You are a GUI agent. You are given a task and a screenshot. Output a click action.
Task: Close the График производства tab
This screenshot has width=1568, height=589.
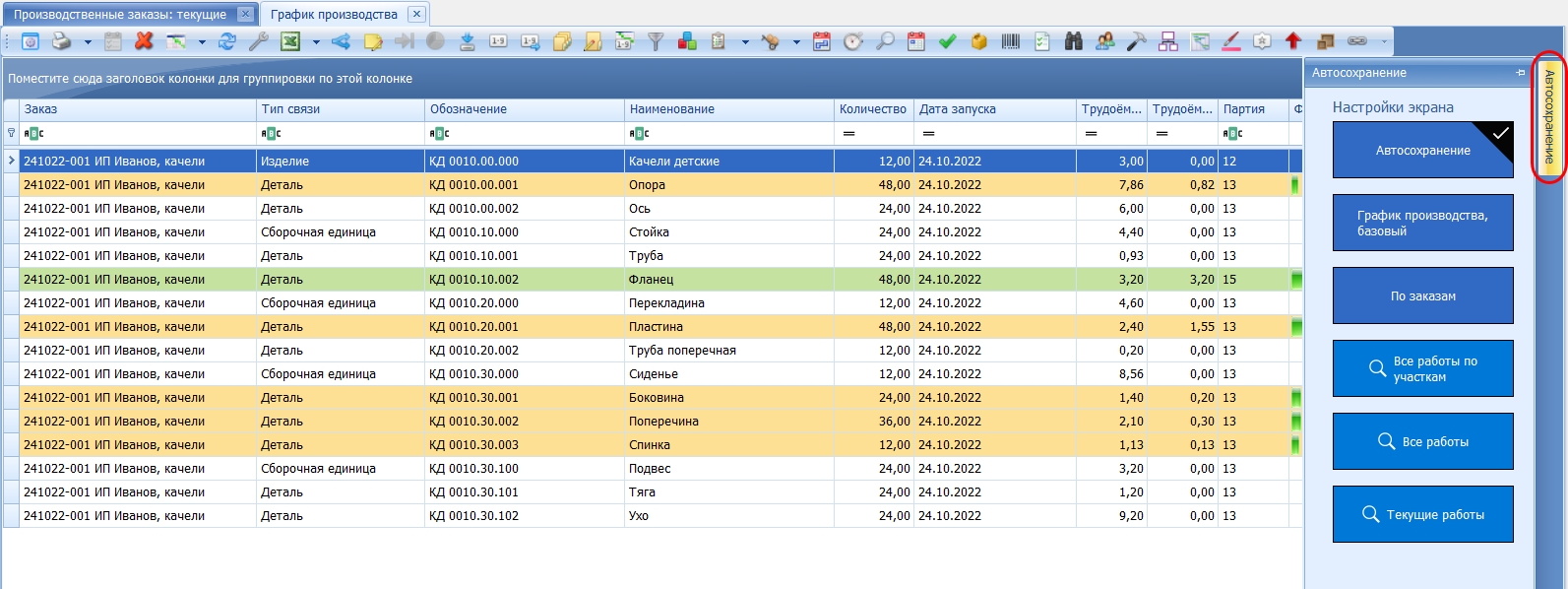pos(417,14)
